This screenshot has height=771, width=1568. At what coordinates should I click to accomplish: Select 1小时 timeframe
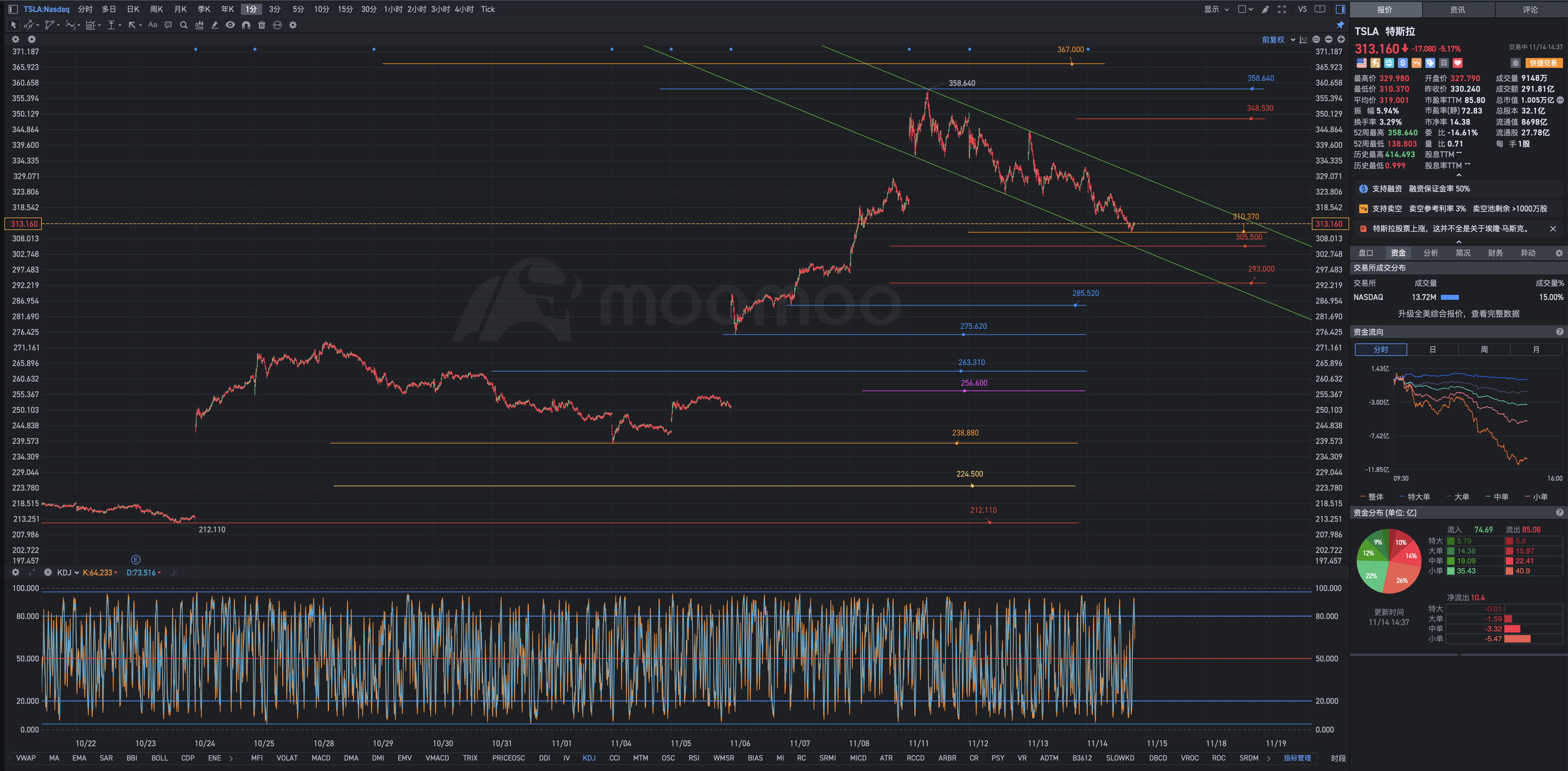click(393, 9)
